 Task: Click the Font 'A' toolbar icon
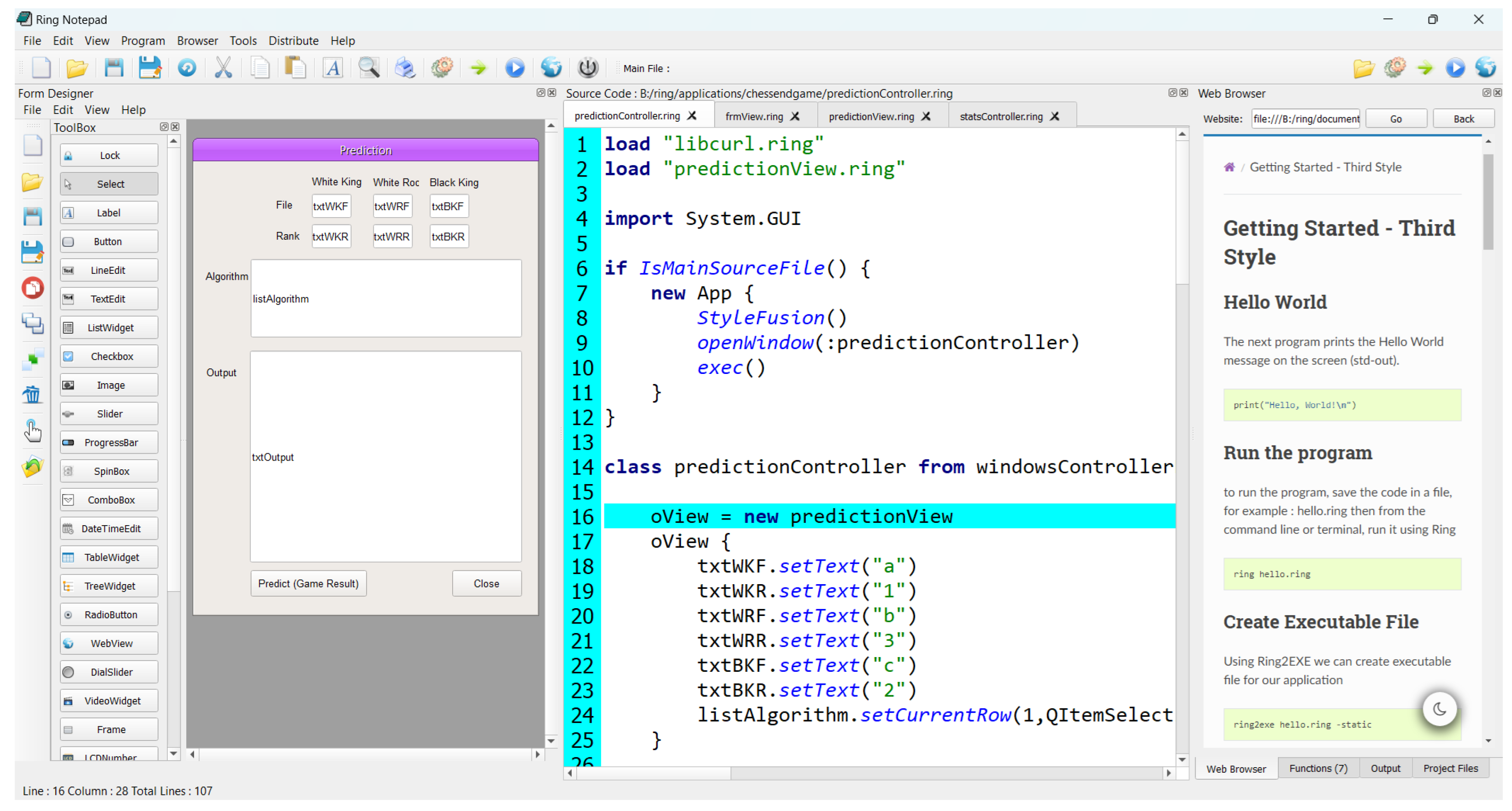pyautogui.click(x=333, y=68)
